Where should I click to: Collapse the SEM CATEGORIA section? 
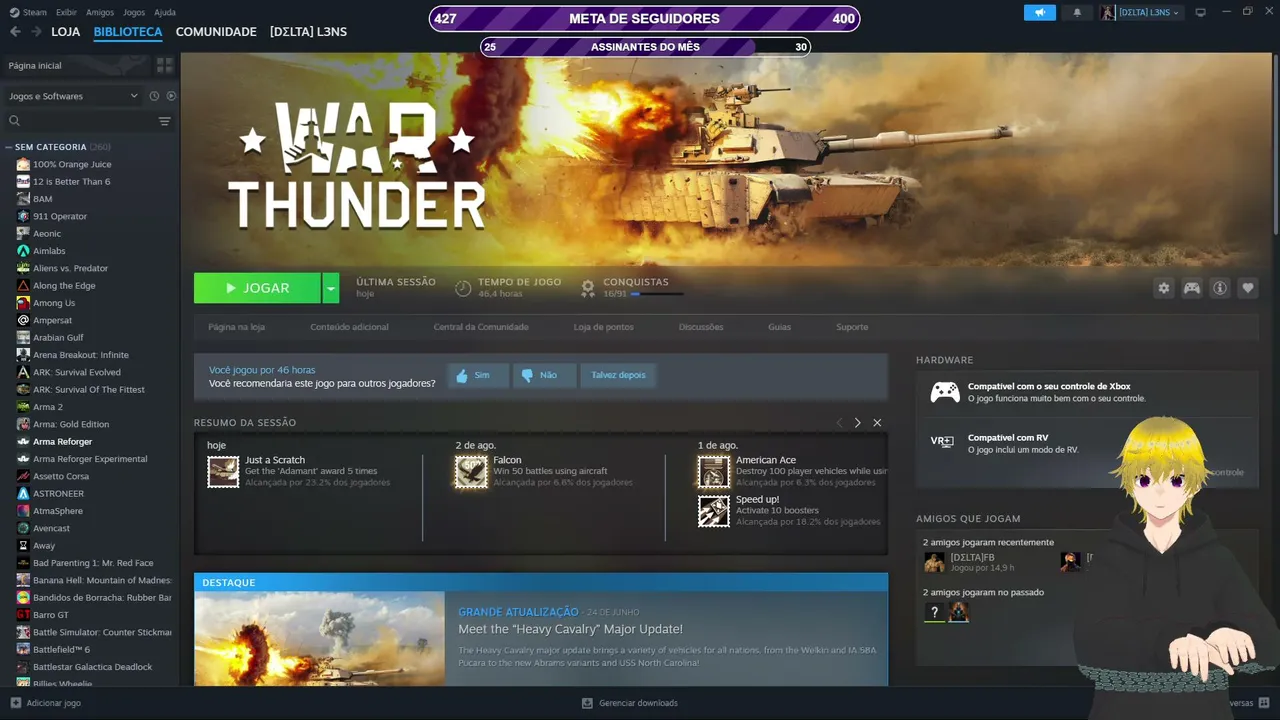9,147
